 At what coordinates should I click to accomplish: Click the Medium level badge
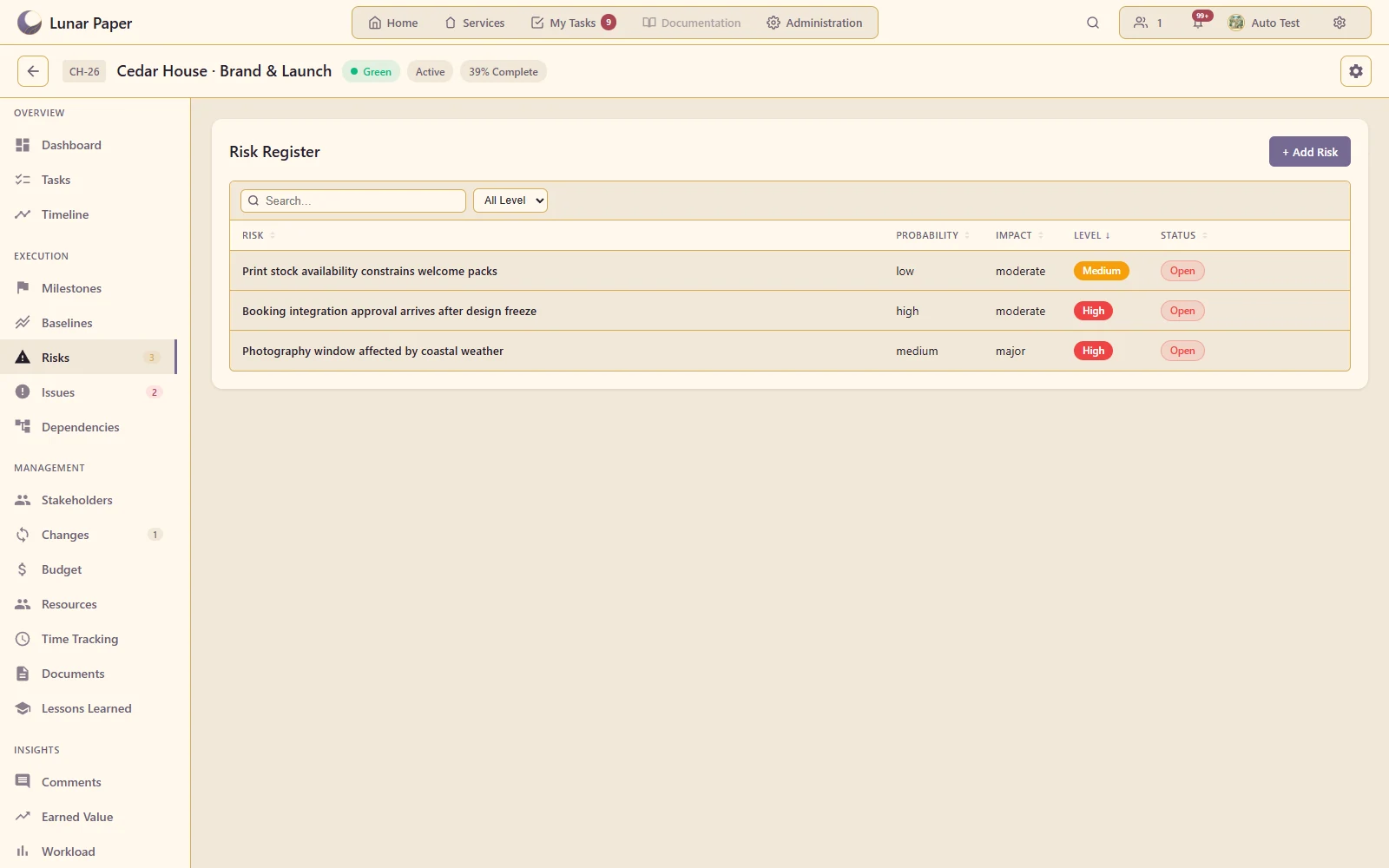point(1102,271)
